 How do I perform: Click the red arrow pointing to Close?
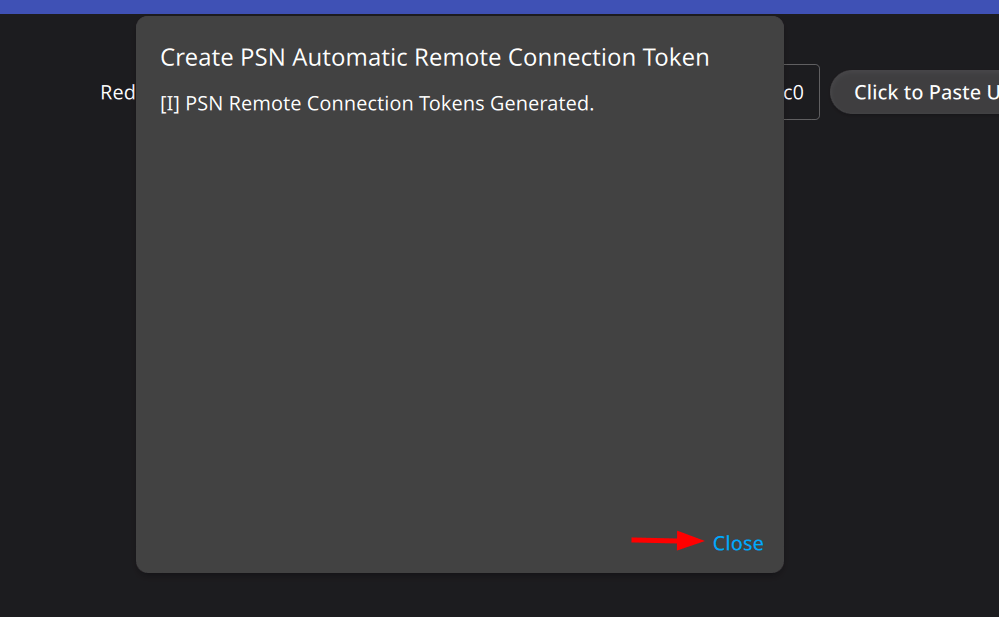pos(667,541)
